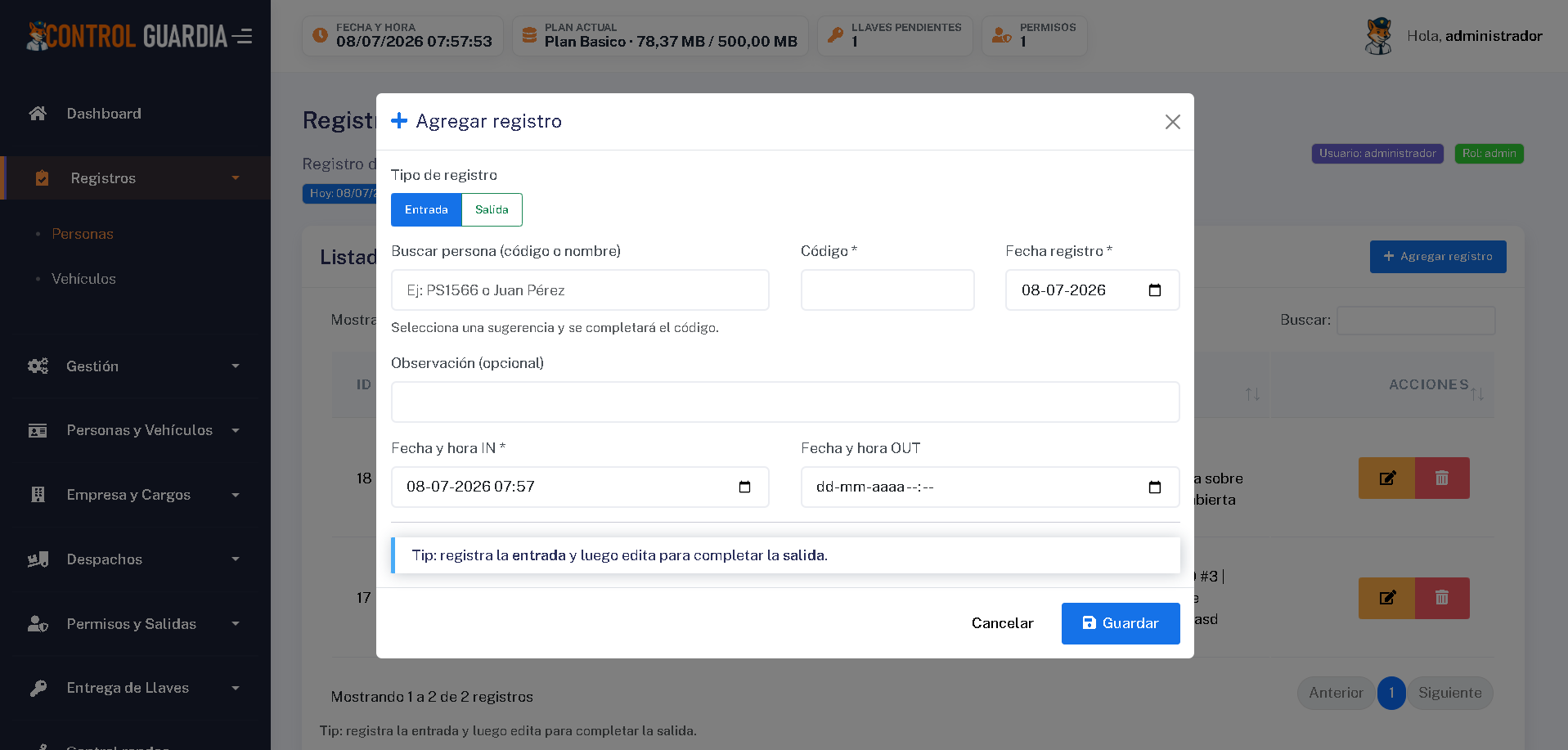Expand the Permisos y Salidas menu
1568x750 pixels.
pos(135,624)
